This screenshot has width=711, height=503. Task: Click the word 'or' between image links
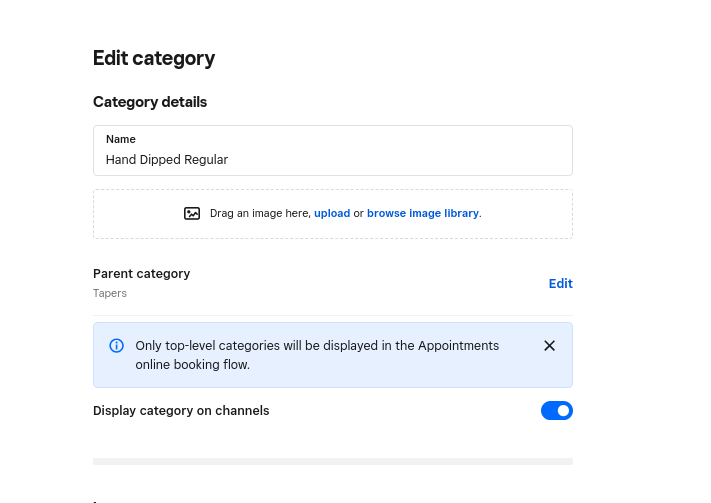(358, 213)
